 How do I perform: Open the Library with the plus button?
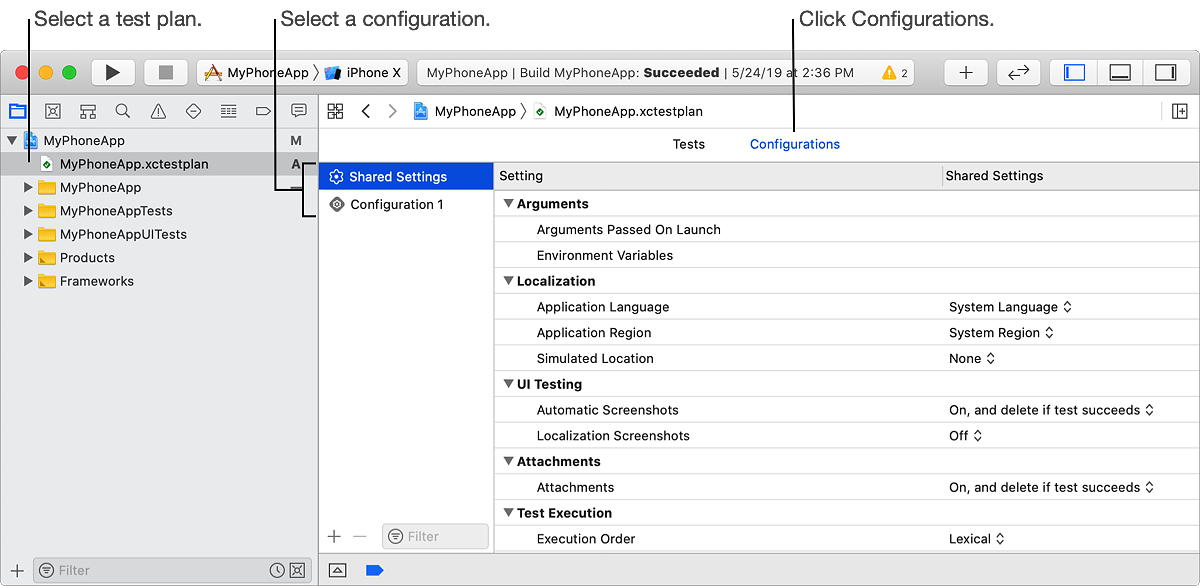pyautogui.click(x=966, y=72)
